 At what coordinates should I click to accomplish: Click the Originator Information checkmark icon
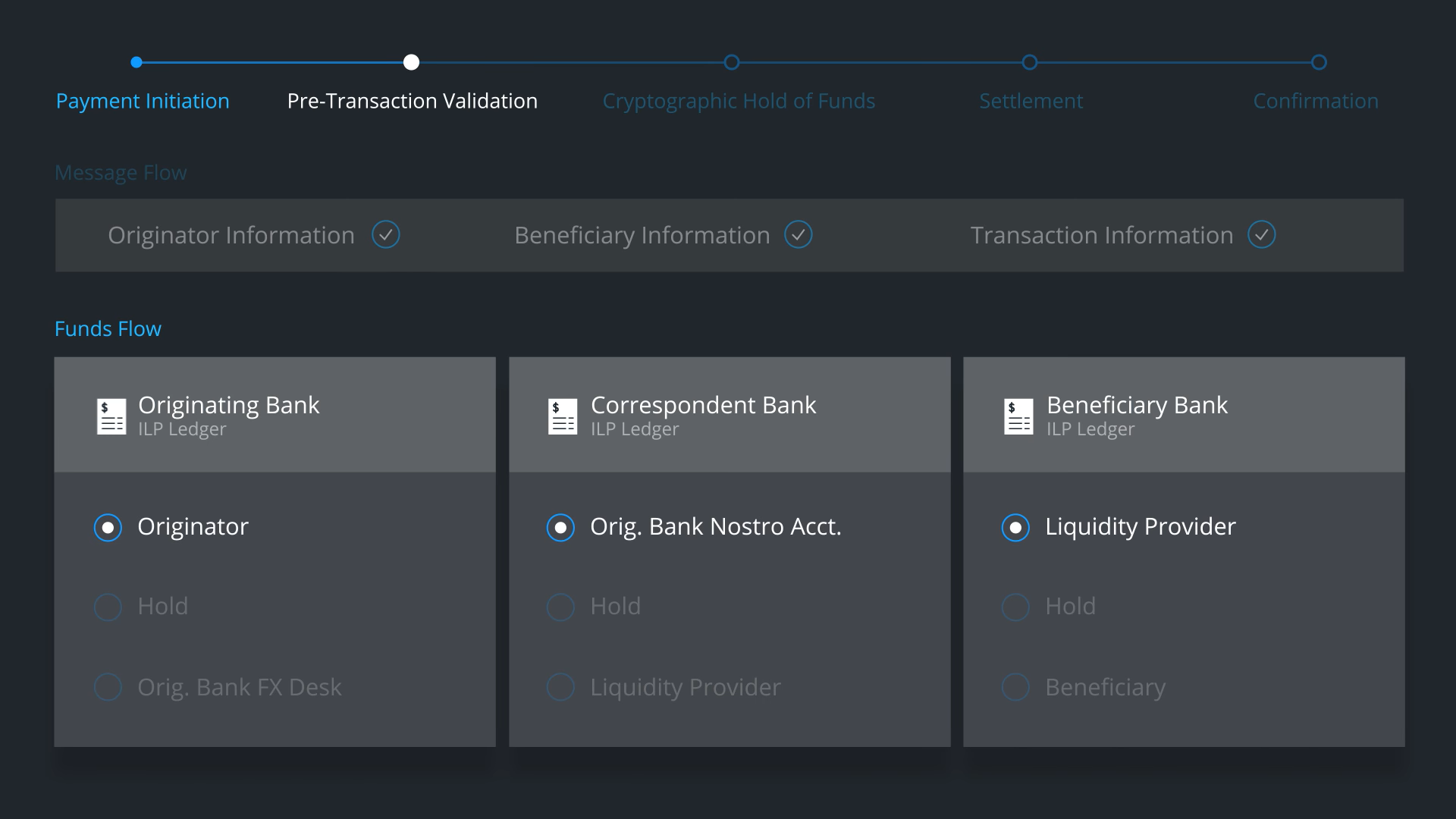[x=386, y=235]
